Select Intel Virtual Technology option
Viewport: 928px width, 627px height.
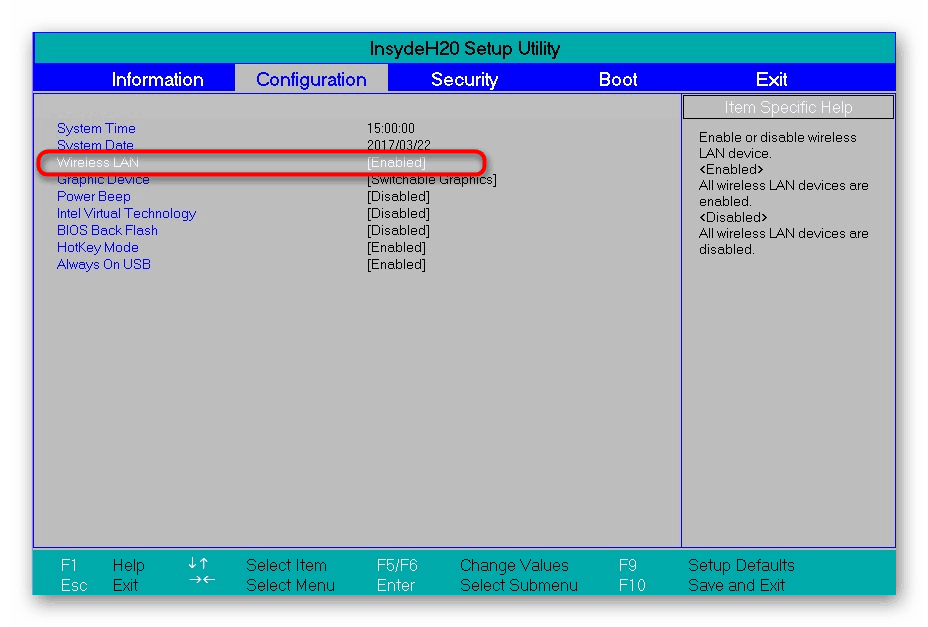point(127,214)
